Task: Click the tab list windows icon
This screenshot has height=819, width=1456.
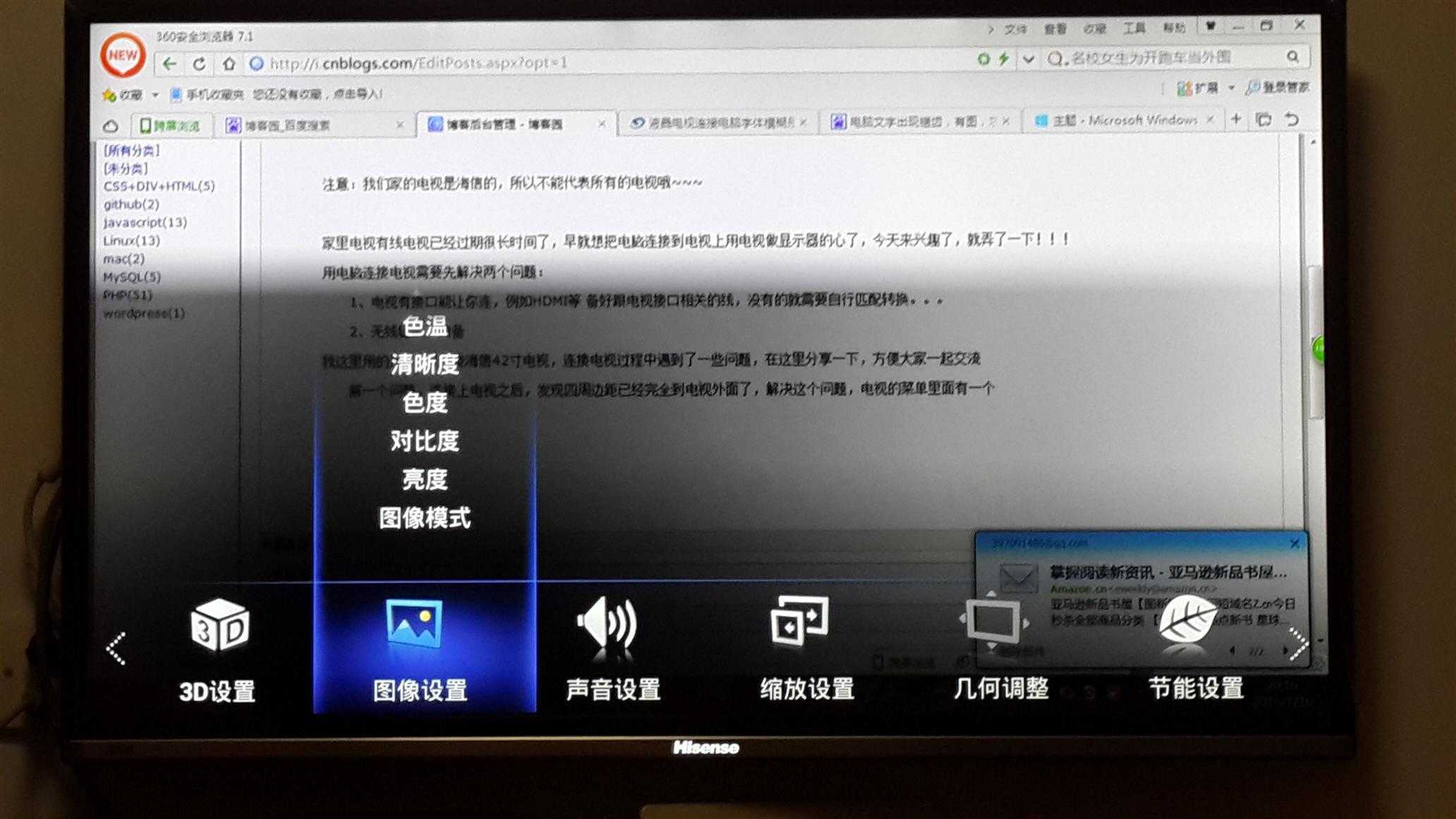Action: pos(1263,119)
